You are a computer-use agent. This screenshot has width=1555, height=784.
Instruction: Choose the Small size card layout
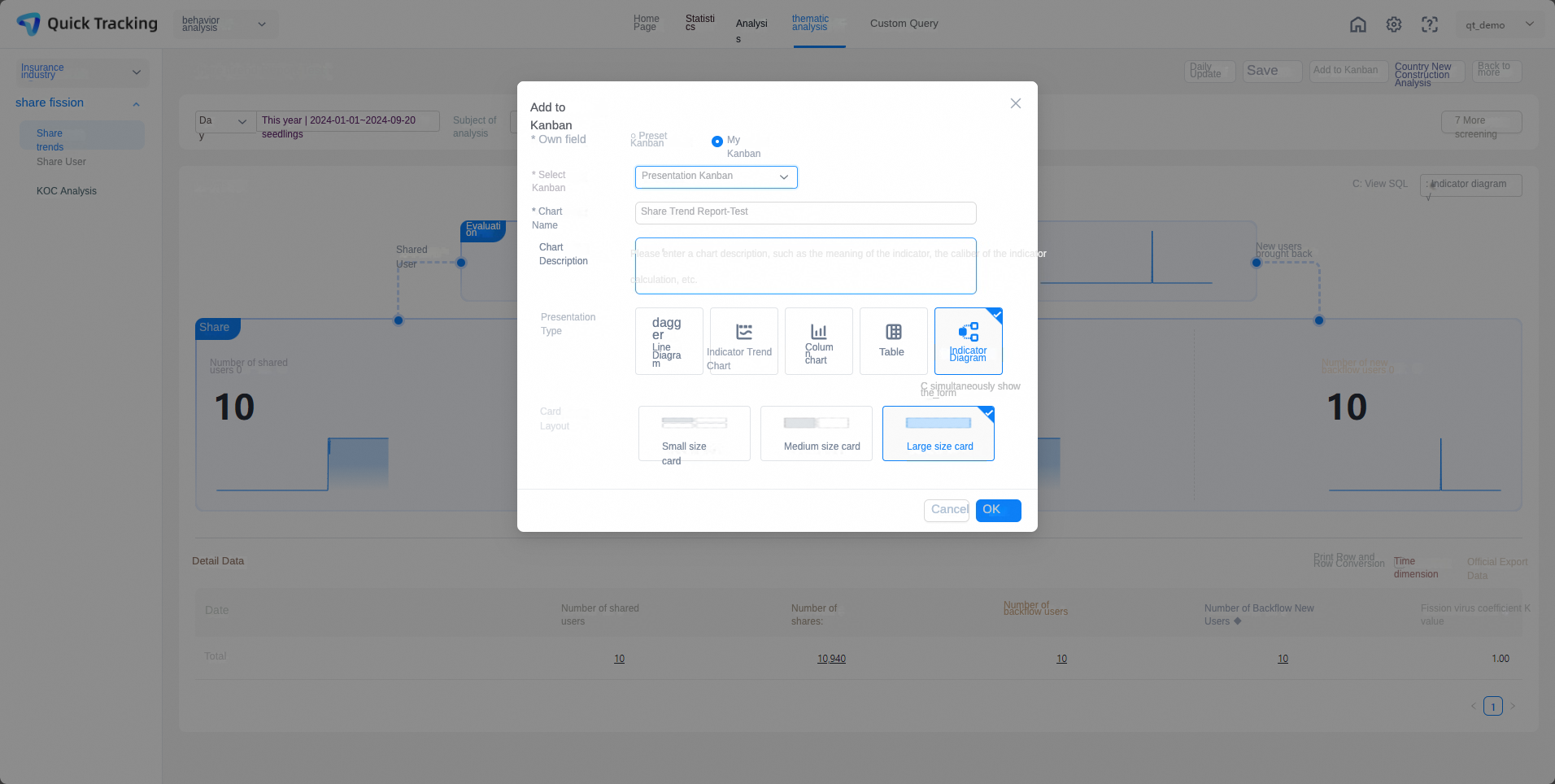point(695,433)
